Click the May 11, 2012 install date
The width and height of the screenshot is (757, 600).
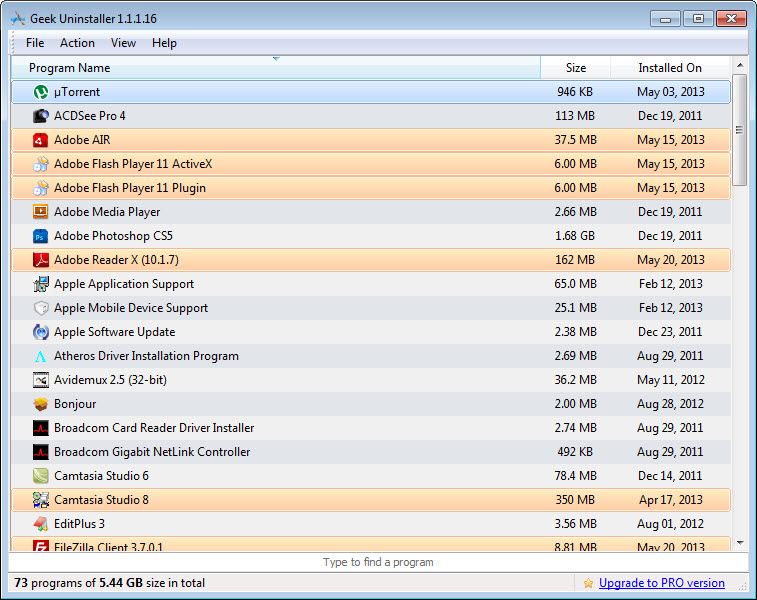(x=671, y=380)
